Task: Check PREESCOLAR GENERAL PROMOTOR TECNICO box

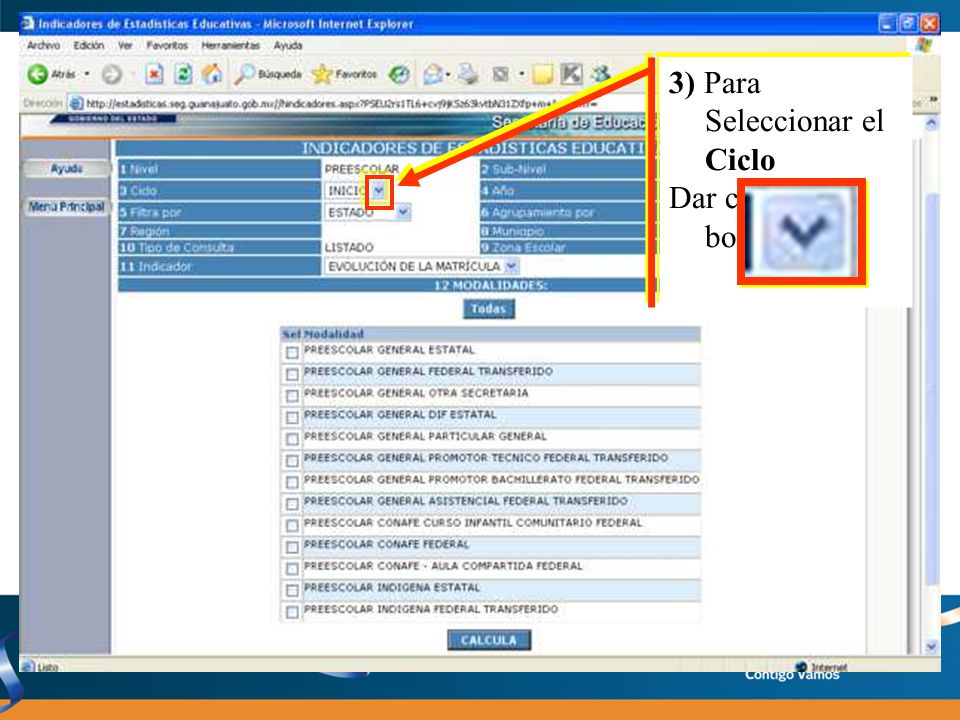Action: [x=292, y=460]
